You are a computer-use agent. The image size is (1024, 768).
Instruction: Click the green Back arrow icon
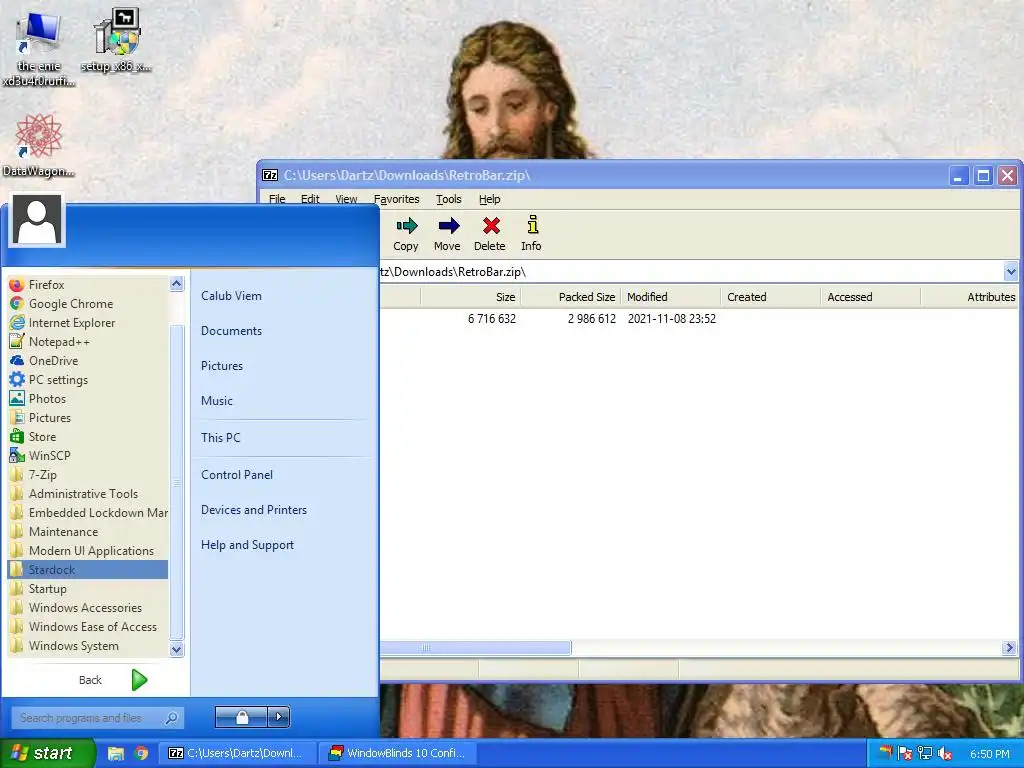tap(139, 680)
